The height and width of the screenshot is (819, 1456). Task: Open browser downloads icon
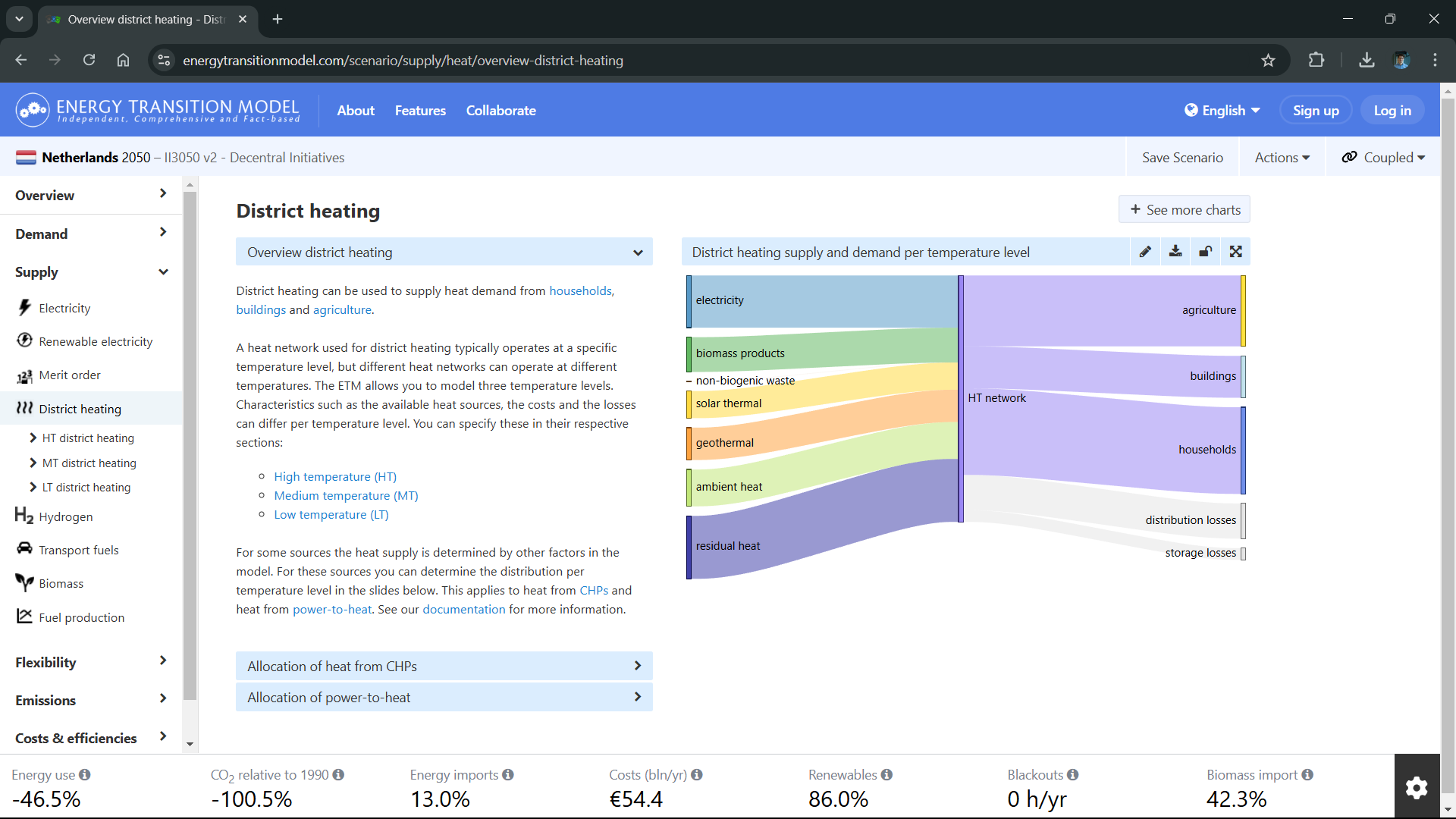(x=1367, y=61)
